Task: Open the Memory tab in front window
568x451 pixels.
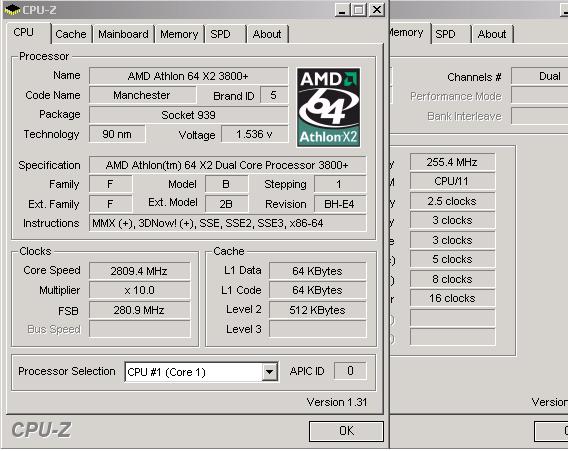Action: coord(179,34)
